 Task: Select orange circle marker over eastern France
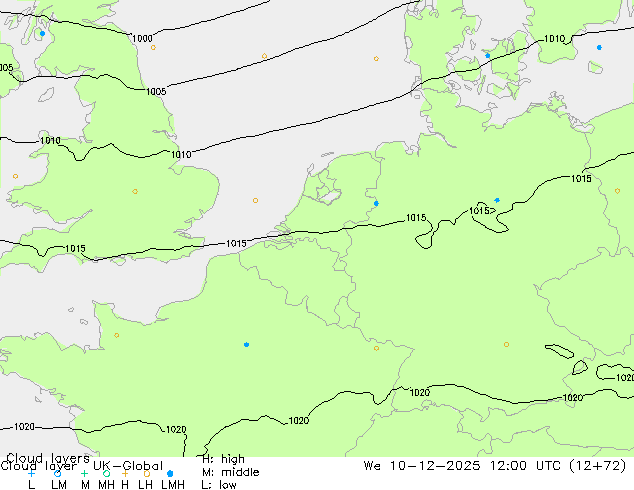click(x=376, y=348)
